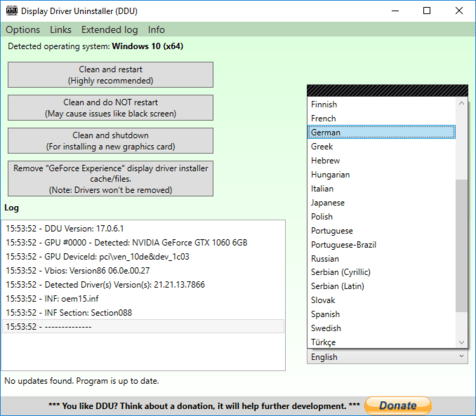Select the GPU DeviceId log line

[143, 257]
